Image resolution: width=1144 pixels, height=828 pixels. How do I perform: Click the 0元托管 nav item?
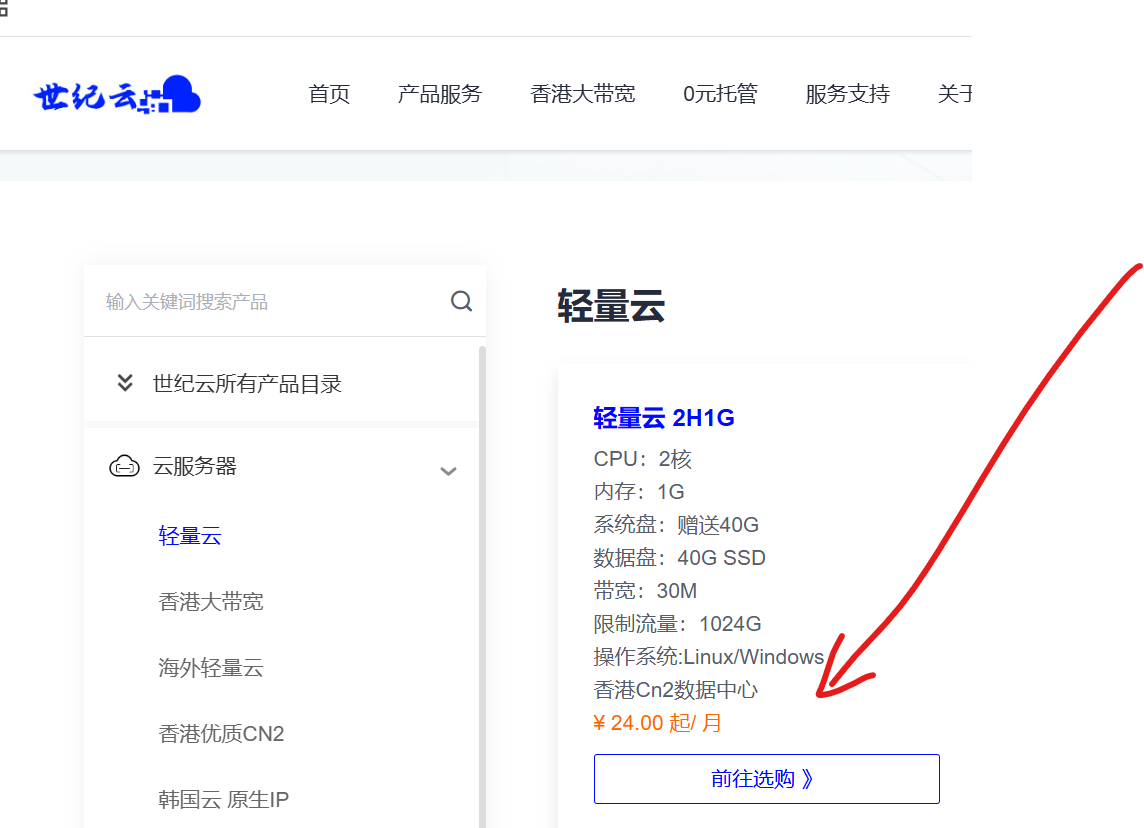click(x=720, y=93)
